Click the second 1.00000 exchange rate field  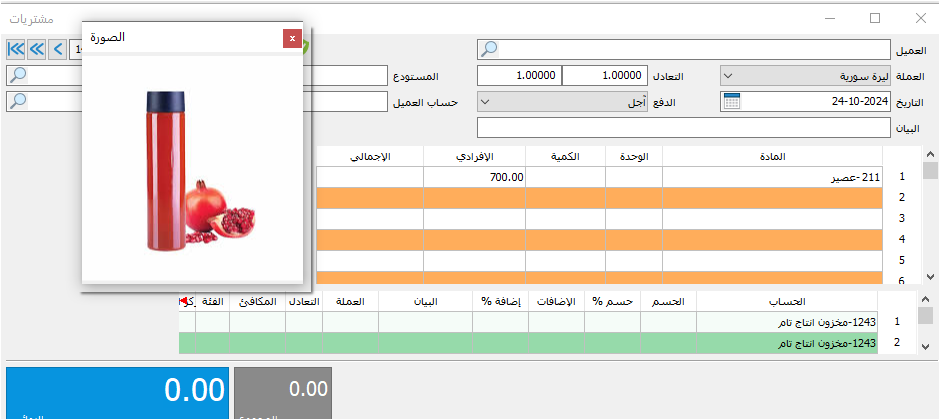pyautogui.click(x=520, y=76)
